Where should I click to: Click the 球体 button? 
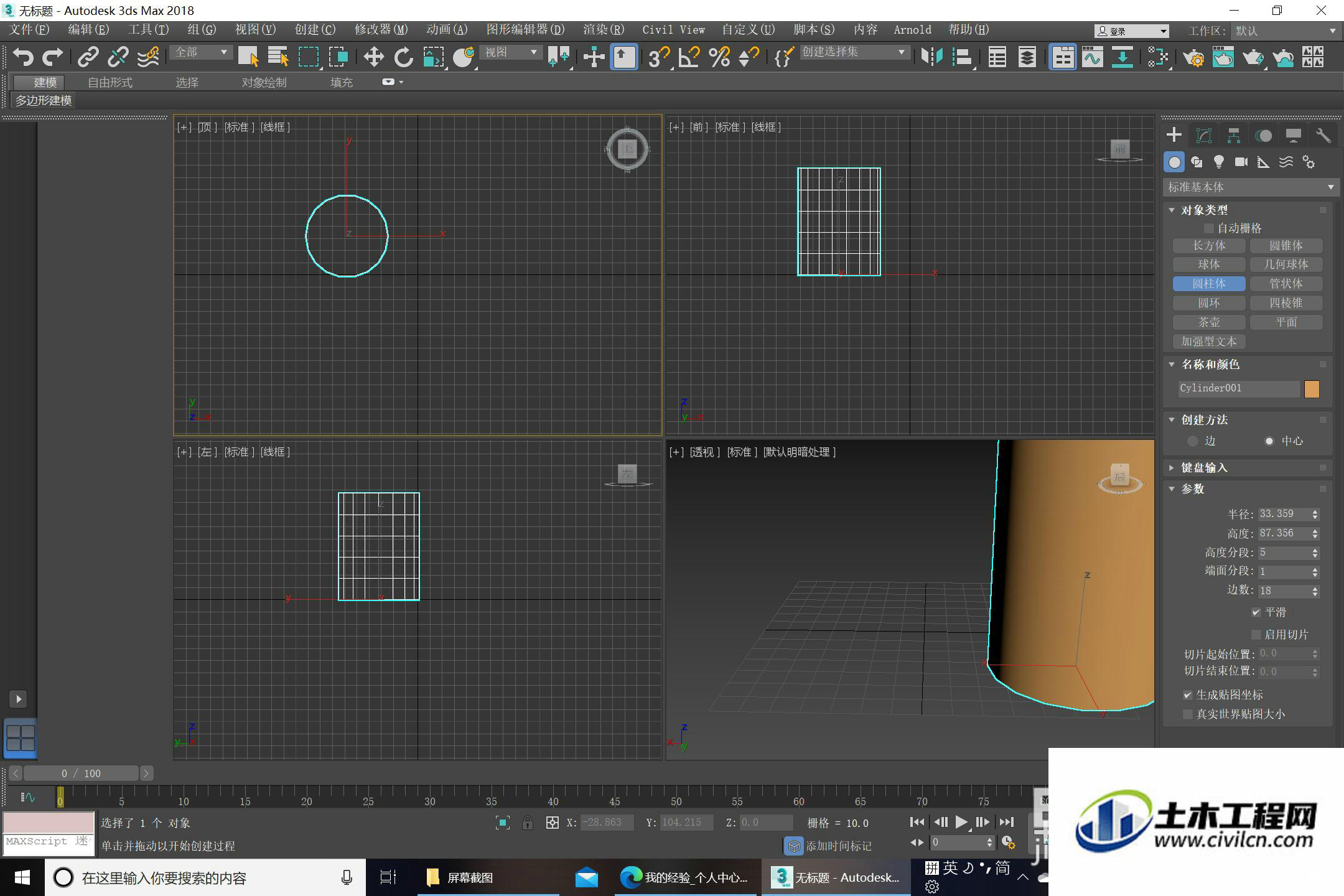1209,264
